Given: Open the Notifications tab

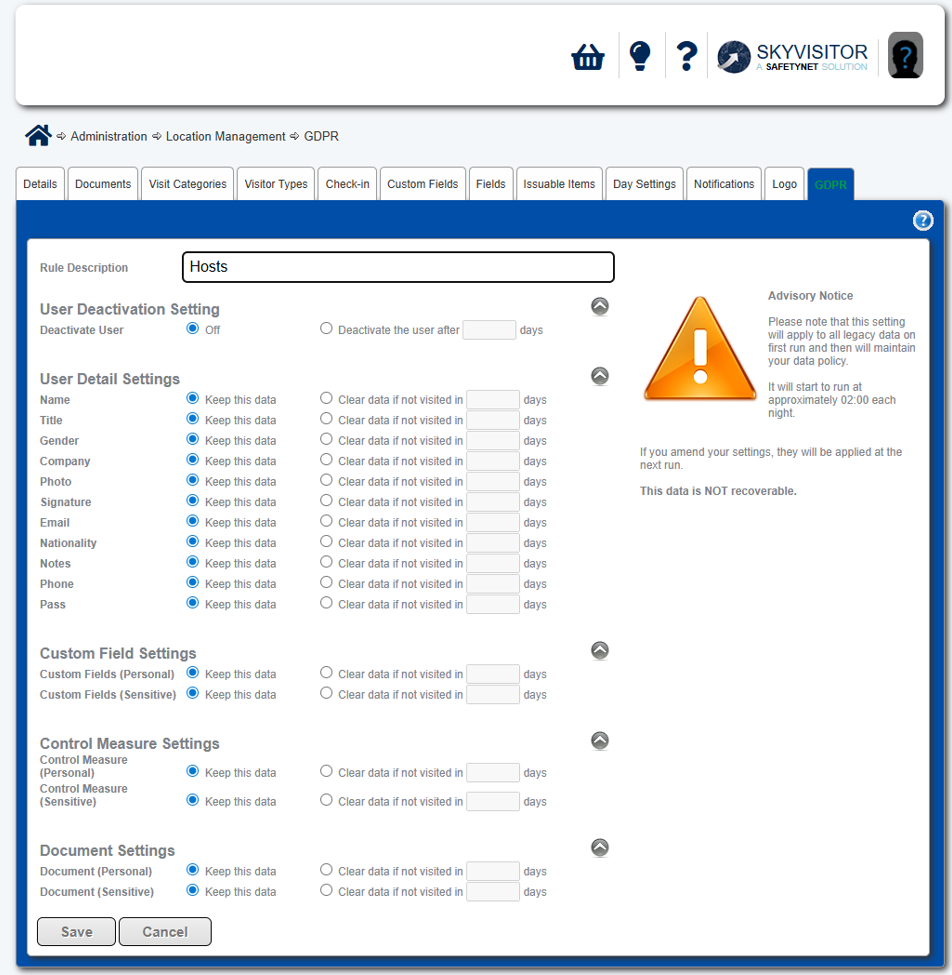Looking at the screenshot, I should click(x=724, y=184).
